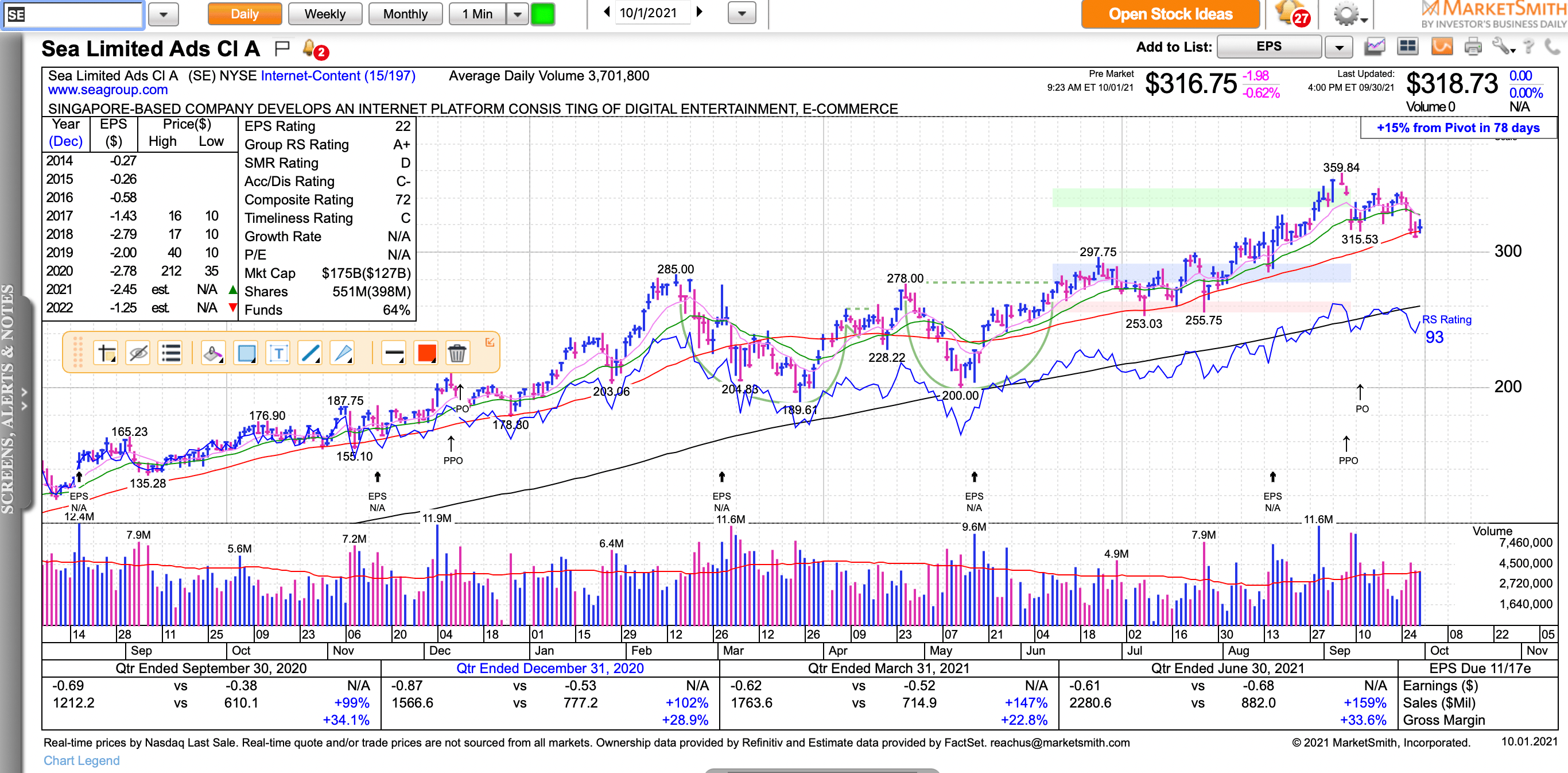The height and width of the screenshot is (773, 1568).
Task: Click the 2022 EPS estimate down arrow
Action: tap(232, 308)
